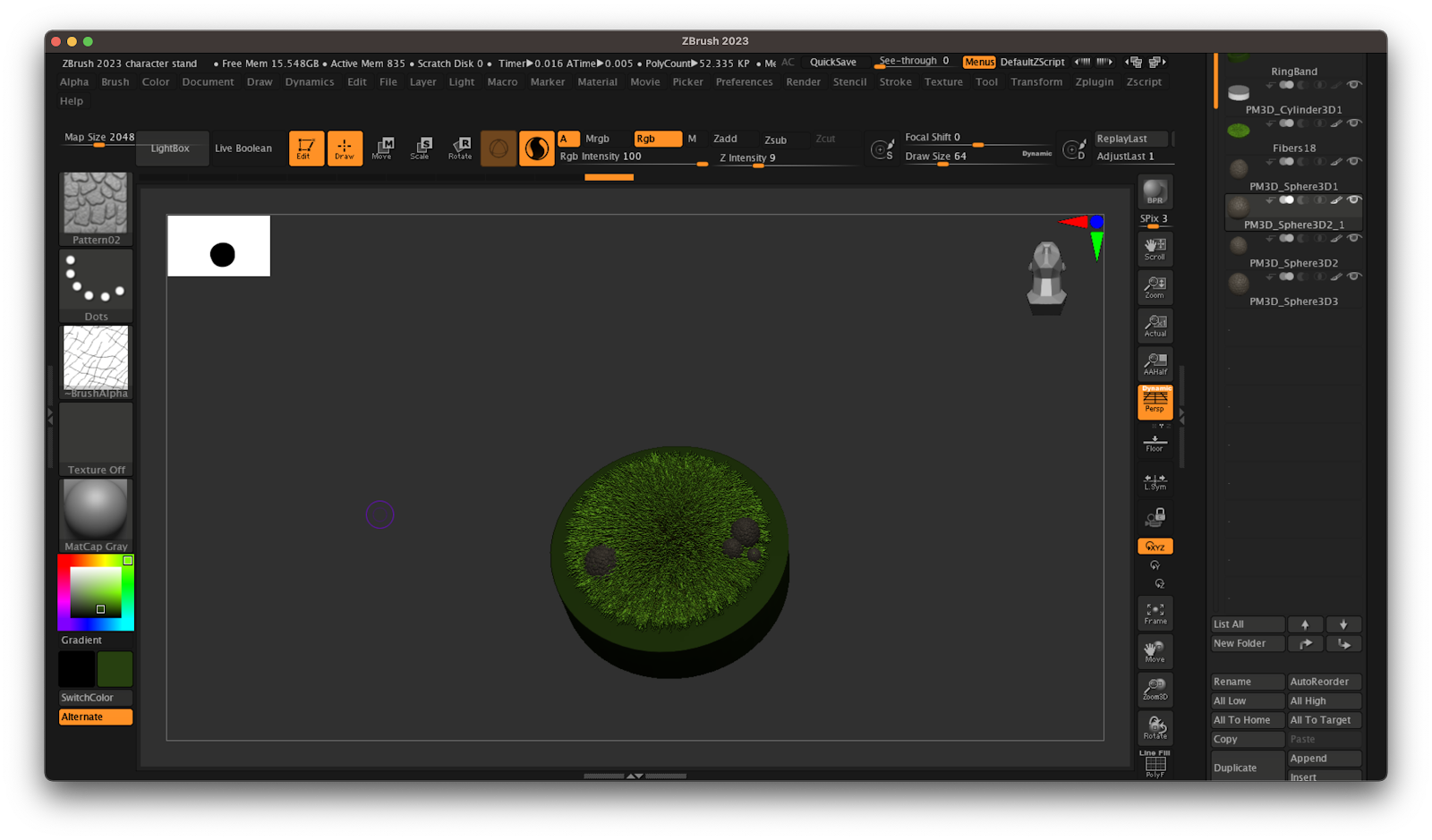Click the sphere sculpt-mode icon beside Rotate
Screen dimensions: 1432x840
point(499,148)
